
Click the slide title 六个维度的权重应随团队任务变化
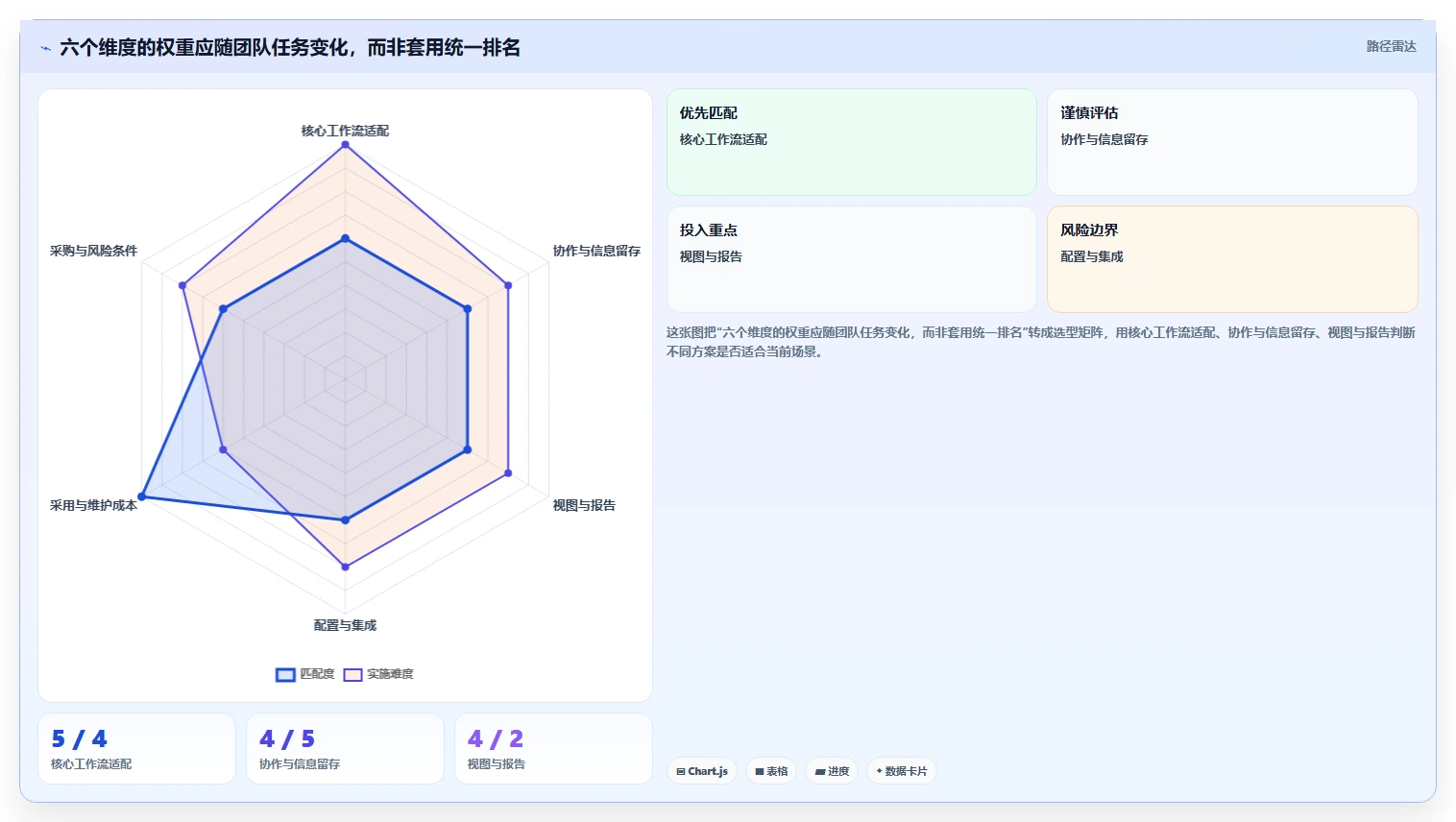point(290,47)
